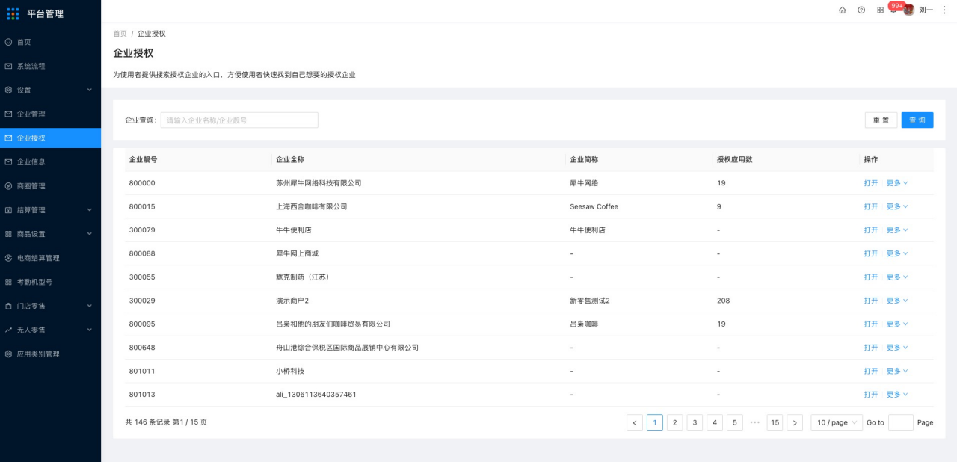
Task: Go to pagination page 2
Action: pyautogui.click(x=674, y=422)
